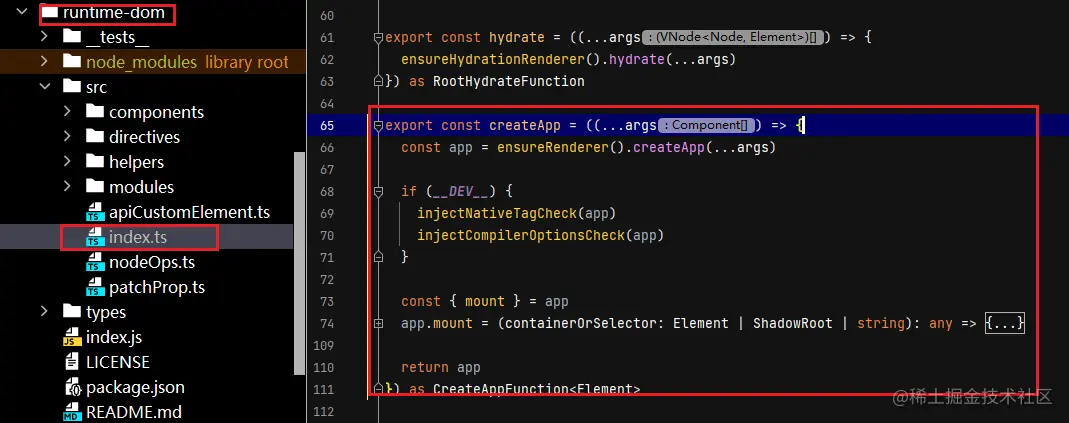Click the README.md markdown file icon
Viewport: 1069px width, 423px height.
tap(72, 413)
